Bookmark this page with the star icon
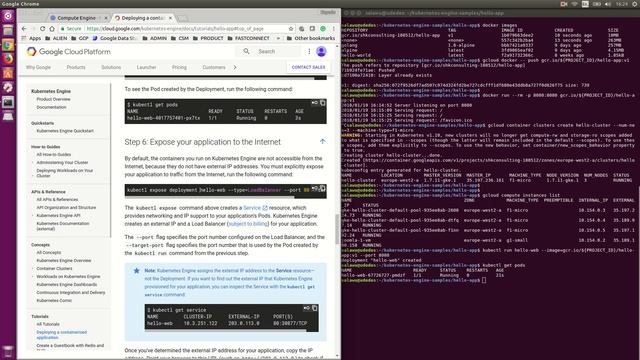 (x=291, y=29)
